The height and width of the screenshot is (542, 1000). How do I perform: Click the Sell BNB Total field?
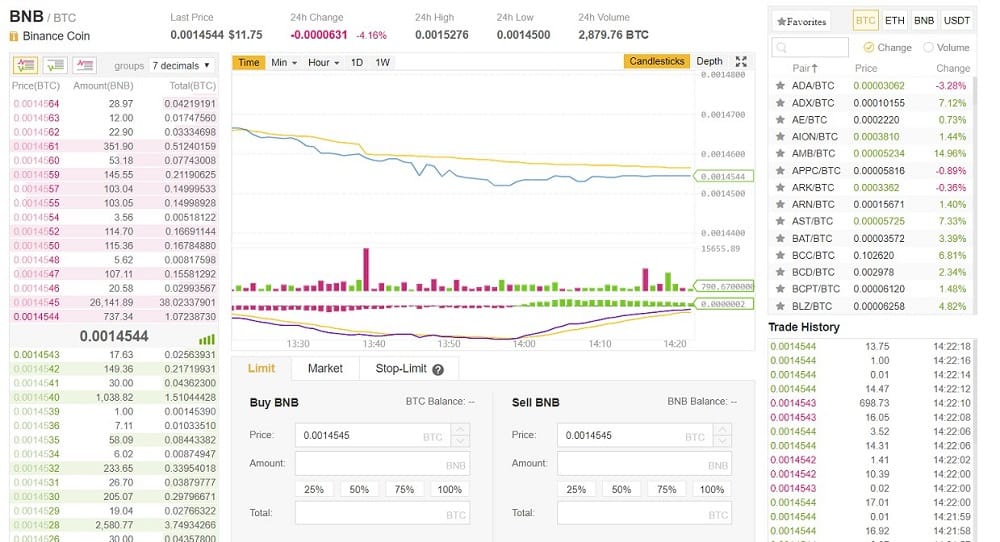[x=644, y=513]
